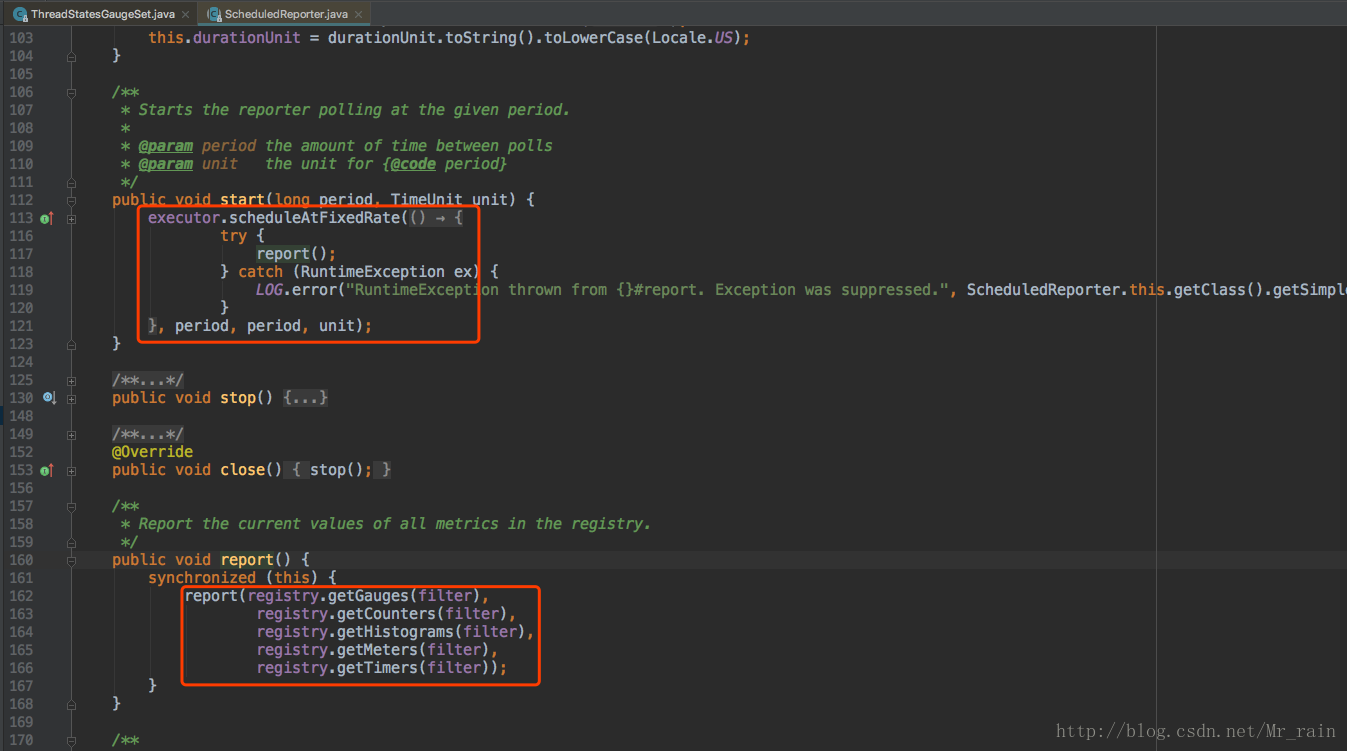Collapse the Javadoc starting at line 170
The height and width of the screenshot is (751, 1347).
[x=71, y=740]
